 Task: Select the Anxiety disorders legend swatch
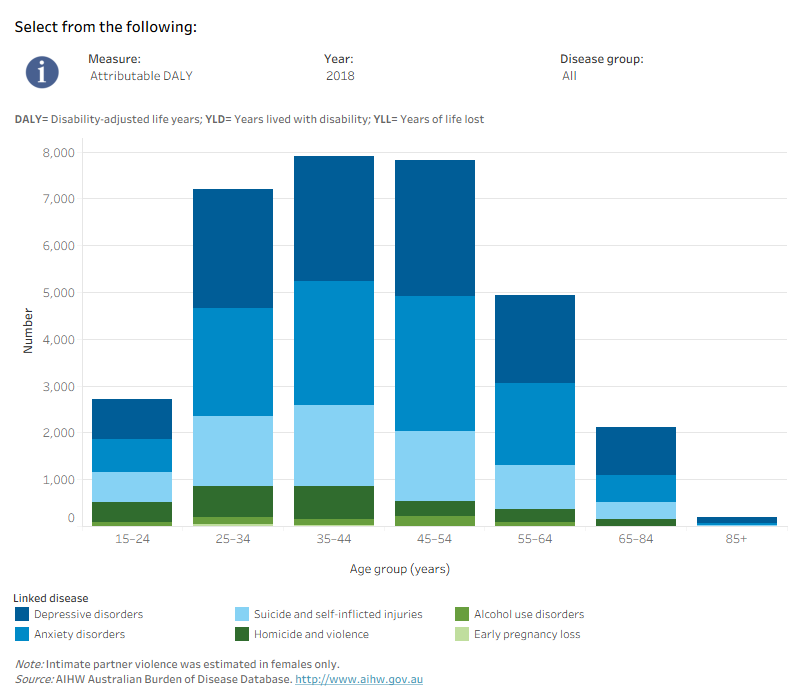pos(22,634)
